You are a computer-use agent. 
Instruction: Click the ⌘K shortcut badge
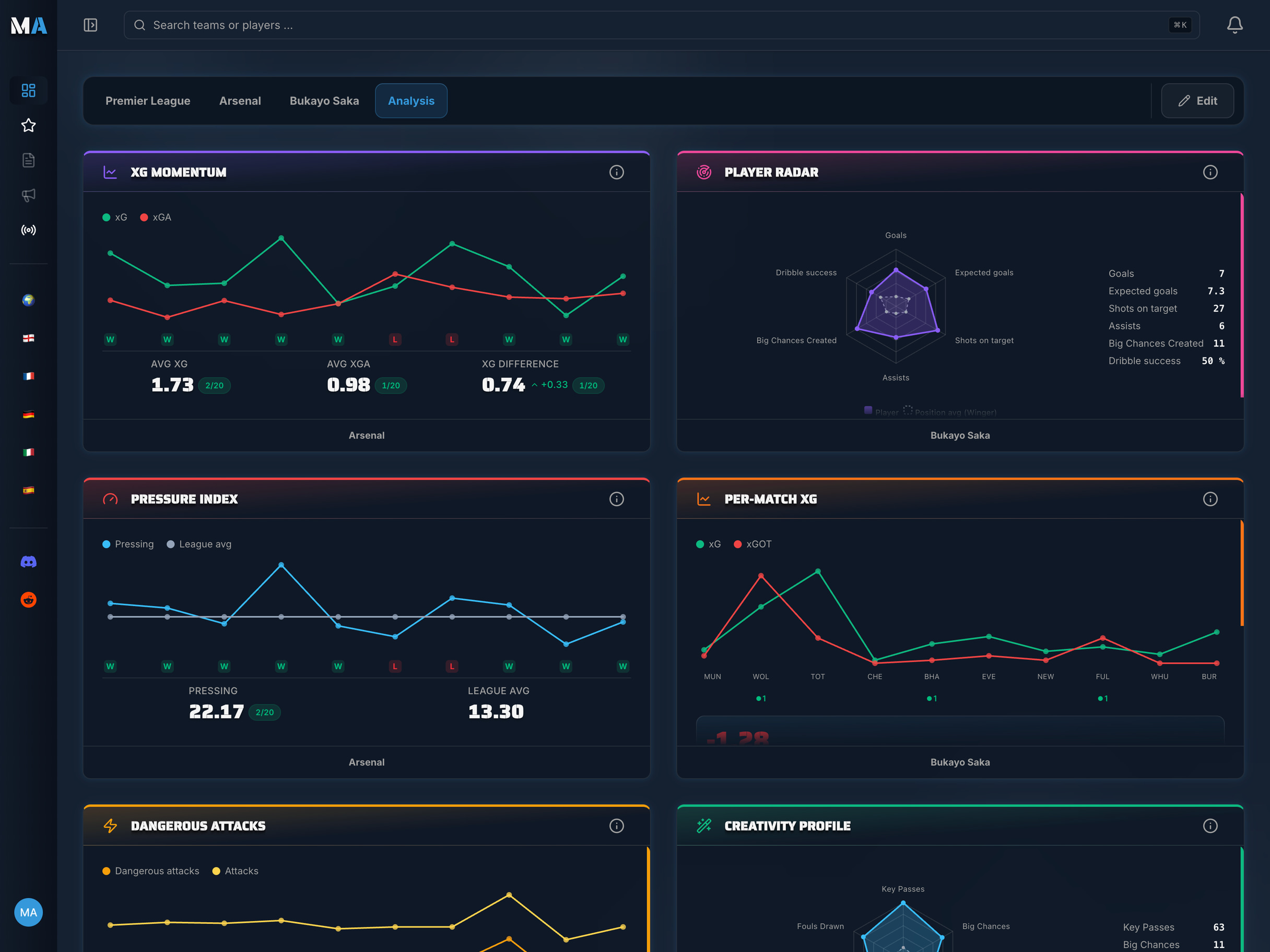pos(1180,25)
